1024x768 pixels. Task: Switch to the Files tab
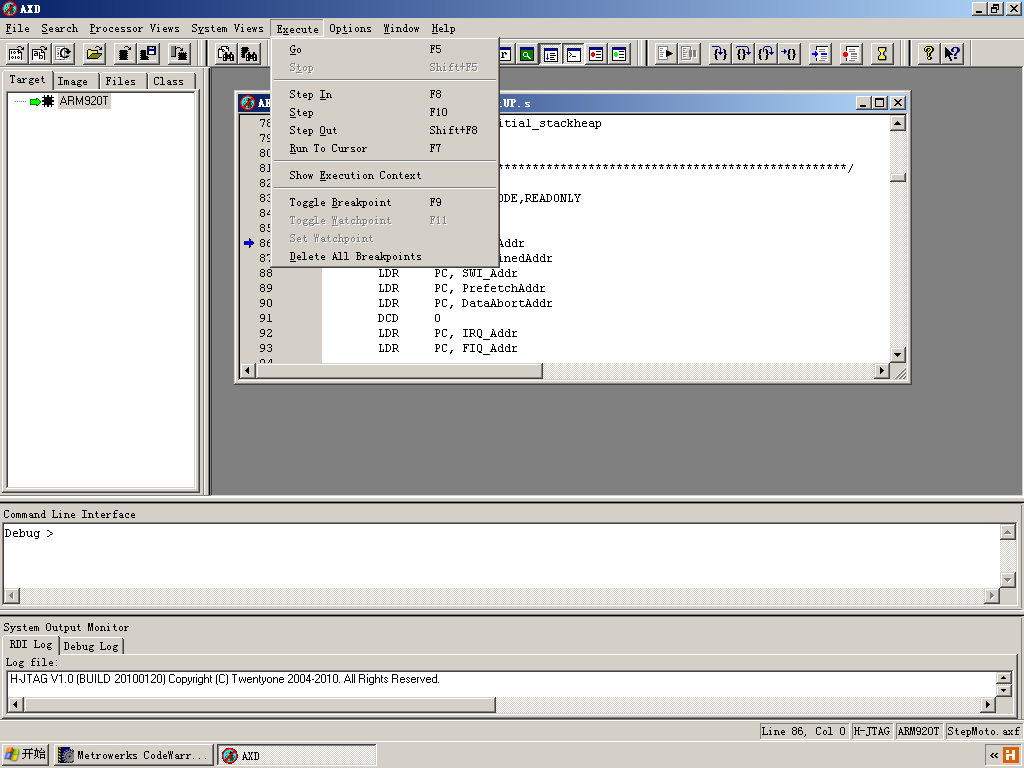pyautogui.click(x=121, y=81)
